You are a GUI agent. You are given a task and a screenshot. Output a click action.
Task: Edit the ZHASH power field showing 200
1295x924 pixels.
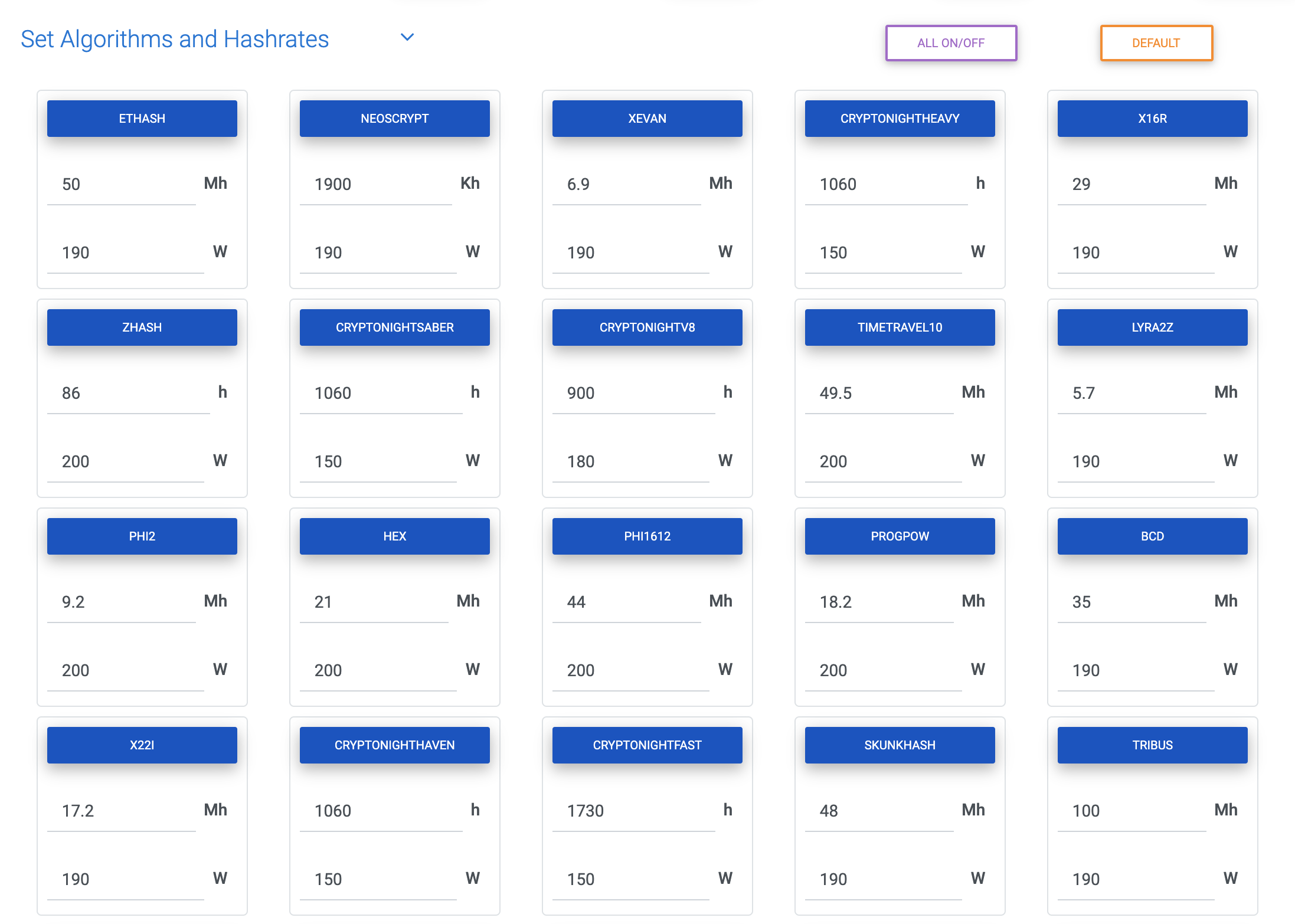(126, 462)
